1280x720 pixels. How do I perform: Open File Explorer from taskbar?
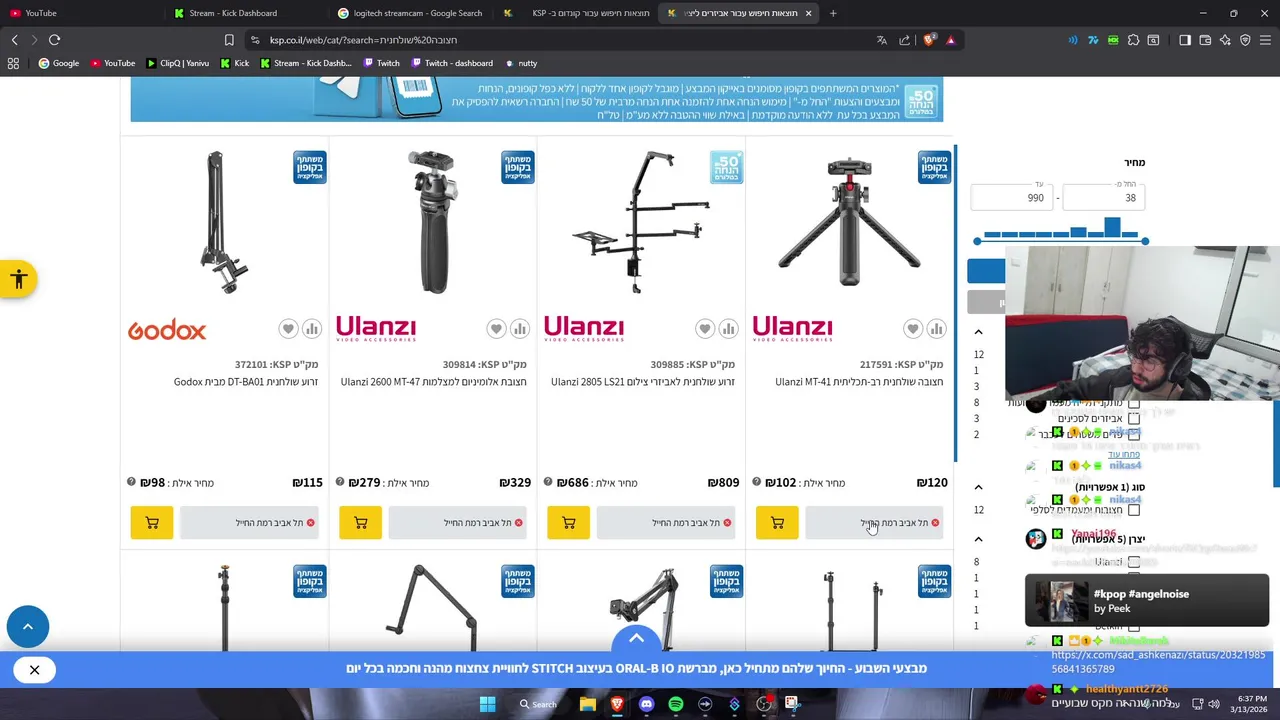coord(588,704)
